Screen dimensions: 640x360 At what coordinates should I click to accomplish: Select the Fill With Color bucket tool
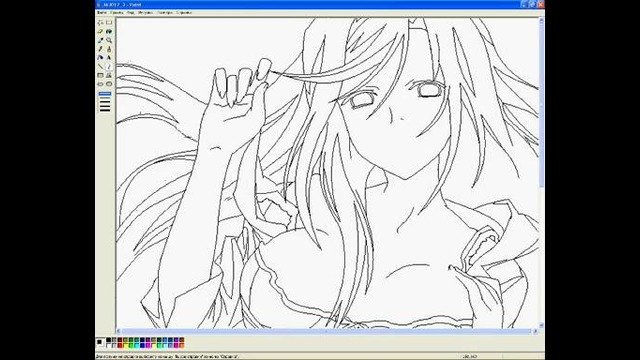(x=109, y=31)
